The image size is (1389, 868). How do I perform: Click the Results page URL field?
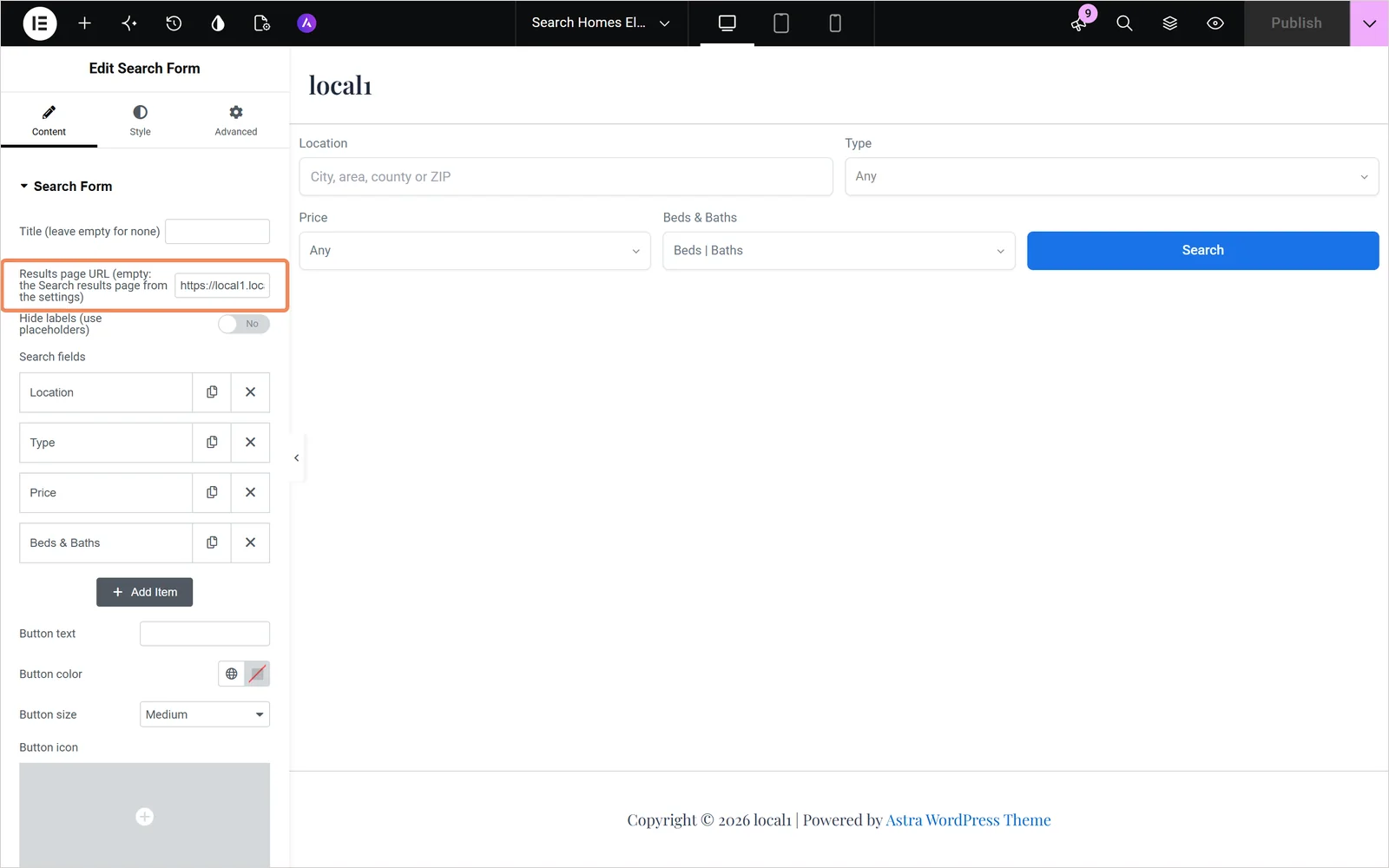pyautogui.click(x=222, y=286)
